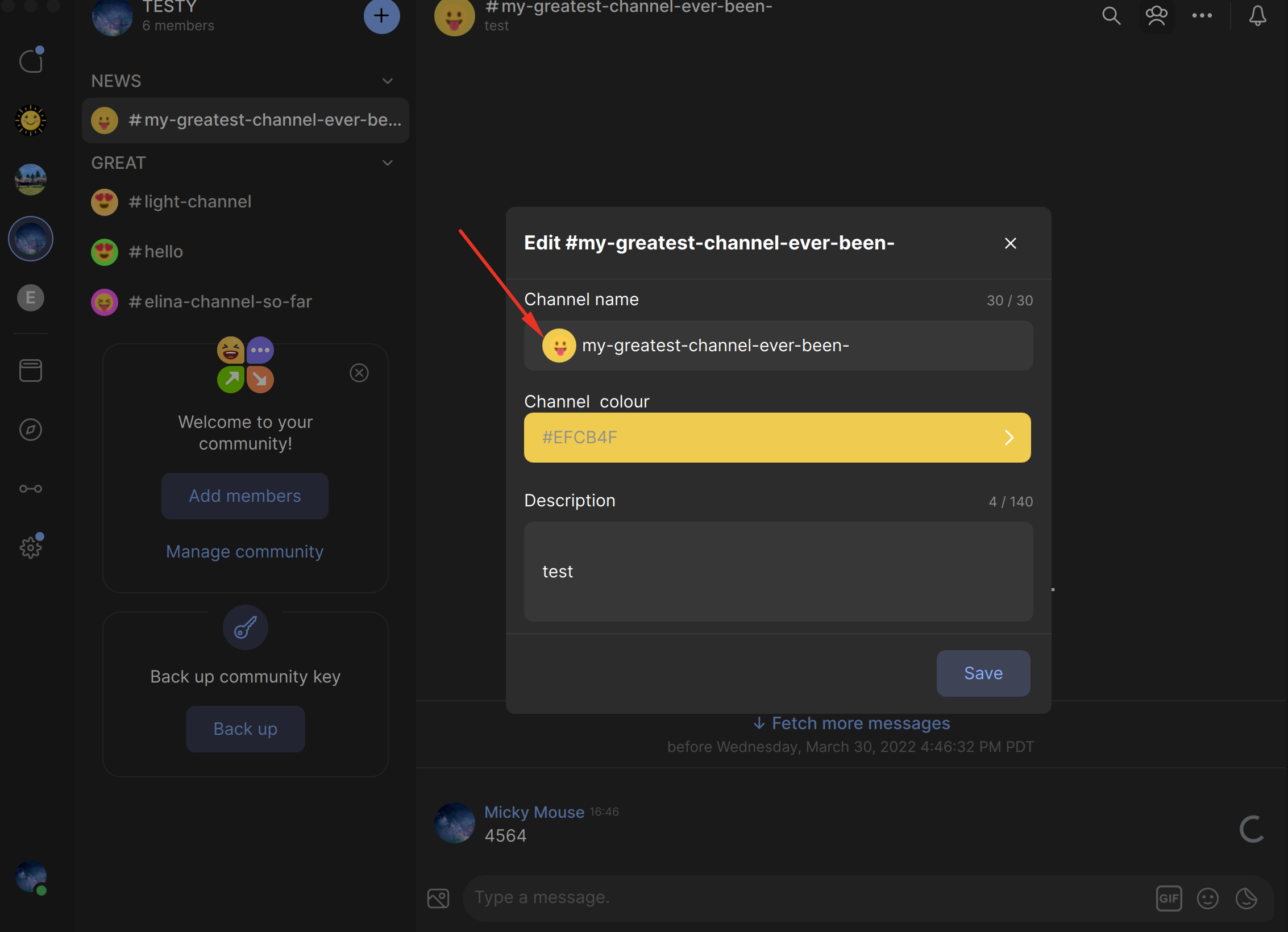Click the plus button to add a channel

[381, 16]
